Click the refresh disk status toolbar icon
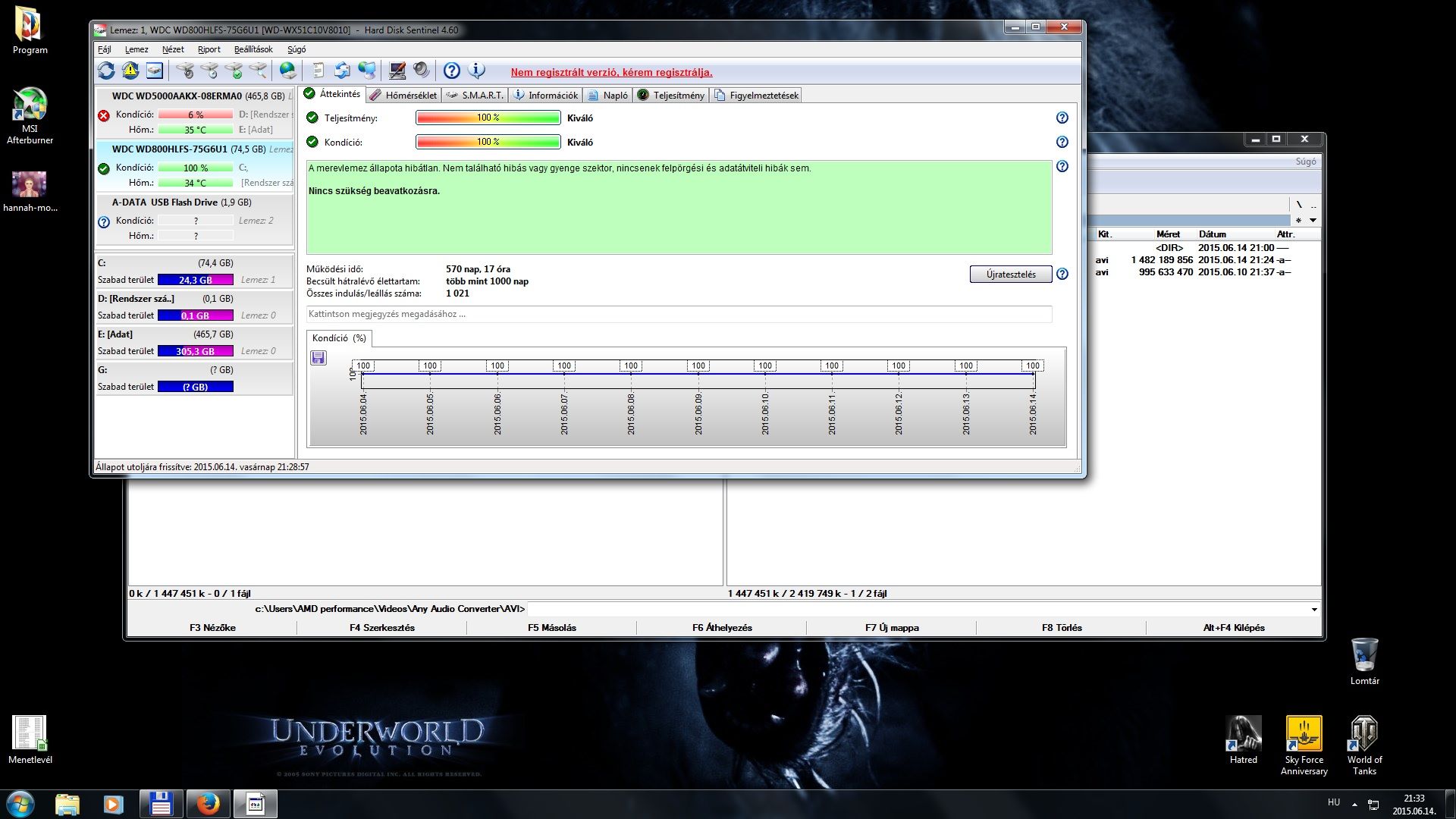 [106, 71]
